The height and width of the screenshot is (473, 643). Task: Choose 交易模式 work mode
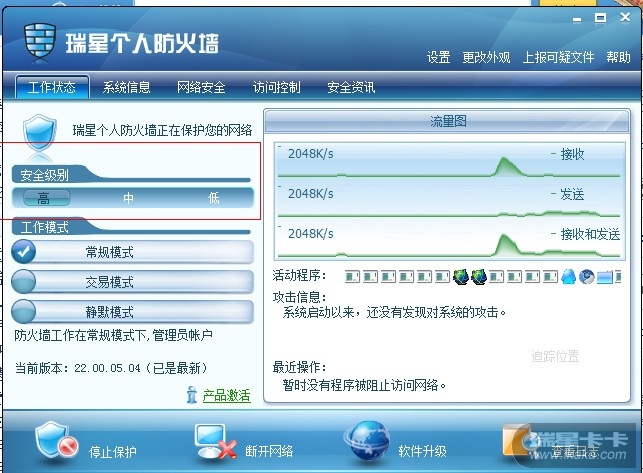pos(132,282)
